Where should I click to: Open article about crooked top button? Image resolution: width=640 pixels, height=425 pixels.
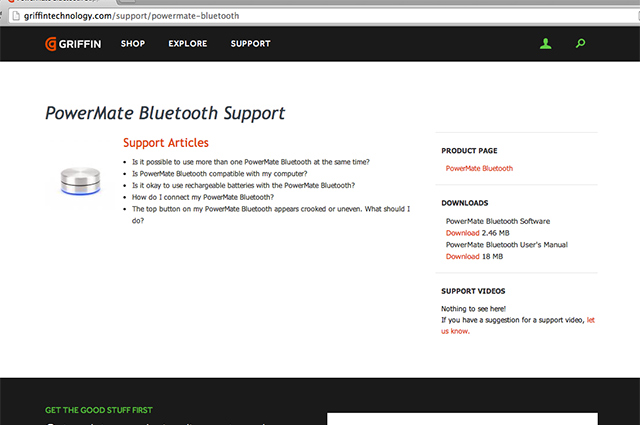pos(271,215)
